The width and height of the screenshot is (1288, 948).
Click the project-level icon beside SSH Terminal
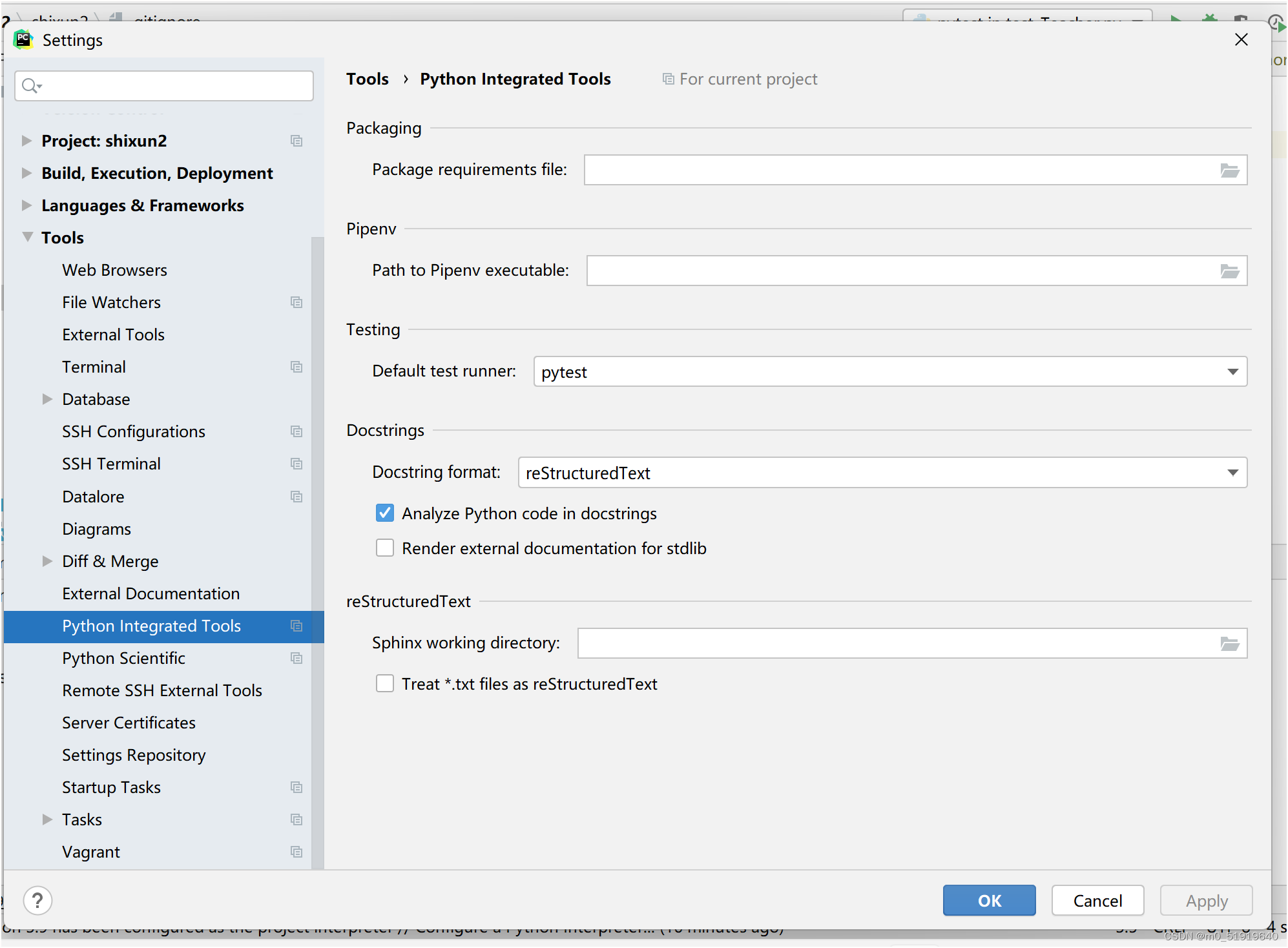[x=296, y=464]
